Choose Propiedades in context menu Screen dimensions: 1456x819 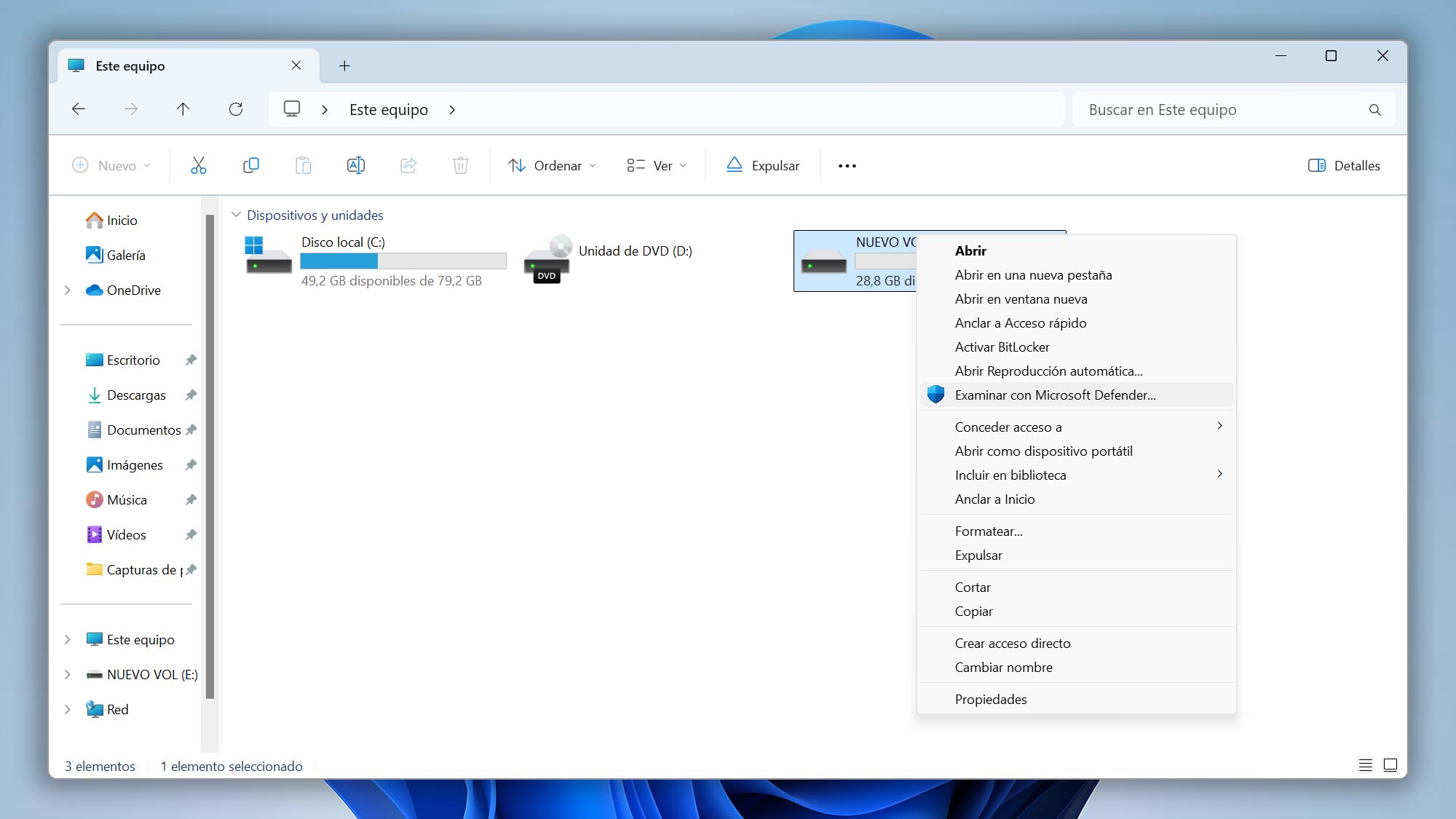click(x=1077, y=699)
